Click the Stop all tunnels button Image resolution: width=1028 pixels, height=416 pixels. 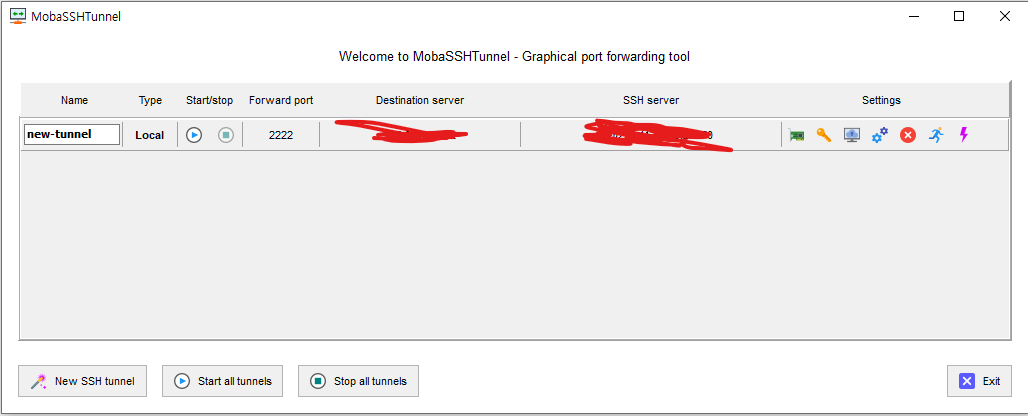pyautogui.click(x=358, y=381)
